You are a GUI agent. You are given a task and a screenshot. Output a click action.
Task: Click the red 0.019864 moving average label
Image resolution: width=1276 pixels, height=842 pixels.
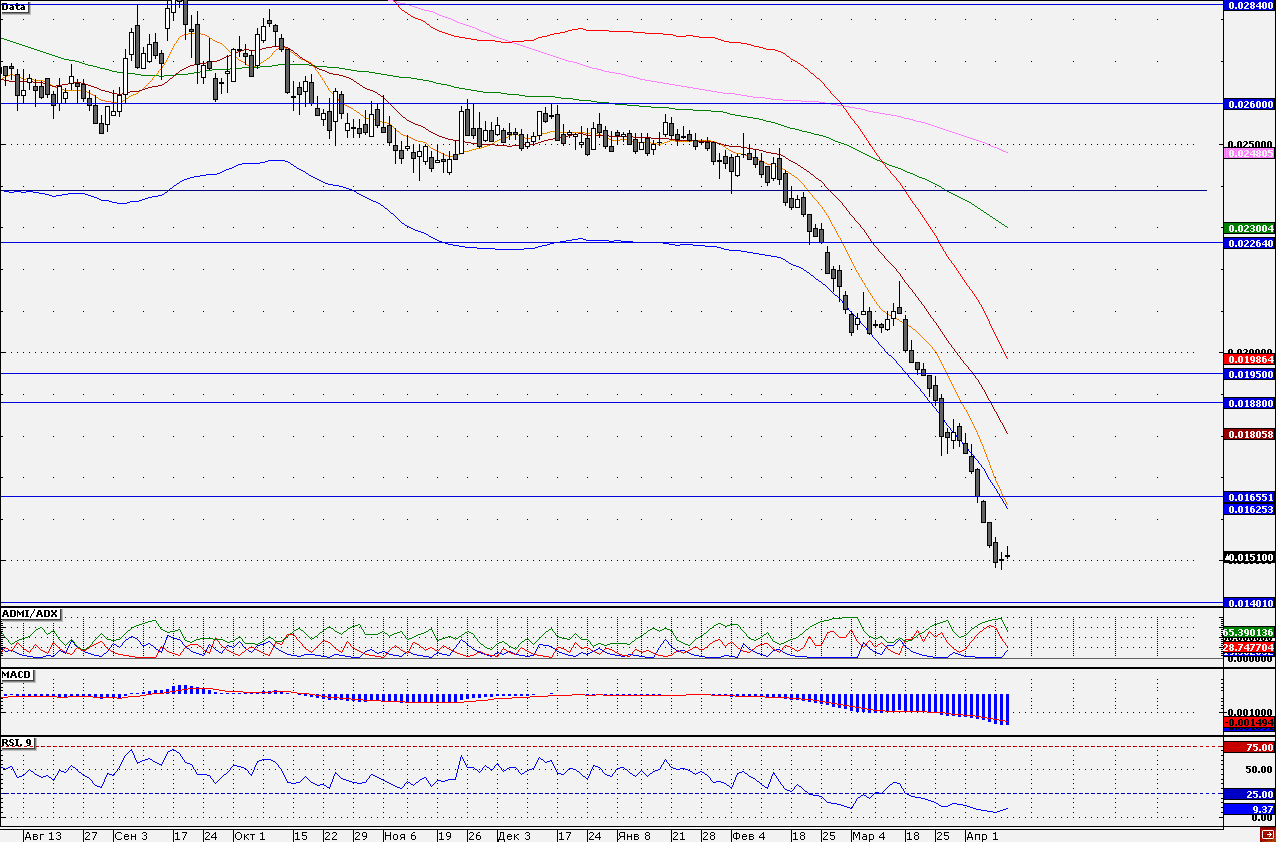point(1249,358)
